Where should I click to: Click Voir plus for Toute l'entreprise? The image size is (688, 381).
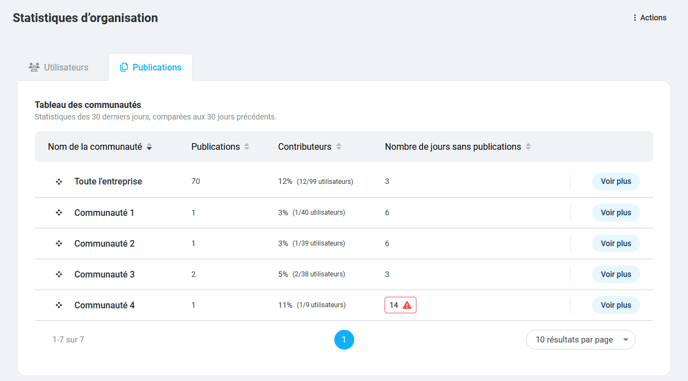(616, 181)
